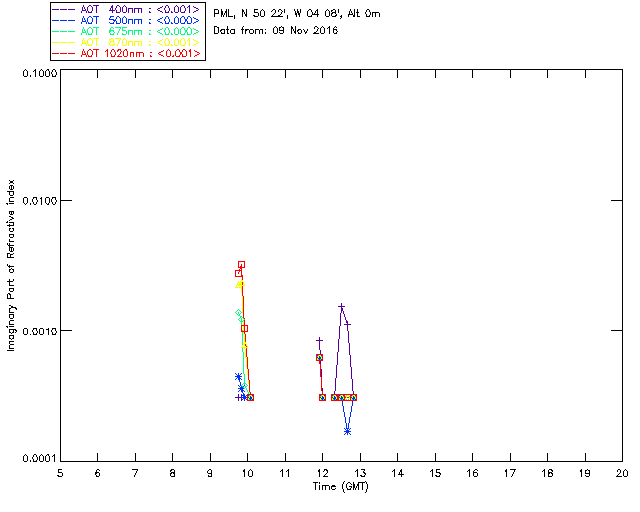
Task: Click x-axis tick label 11
Action: coord(285,474)
